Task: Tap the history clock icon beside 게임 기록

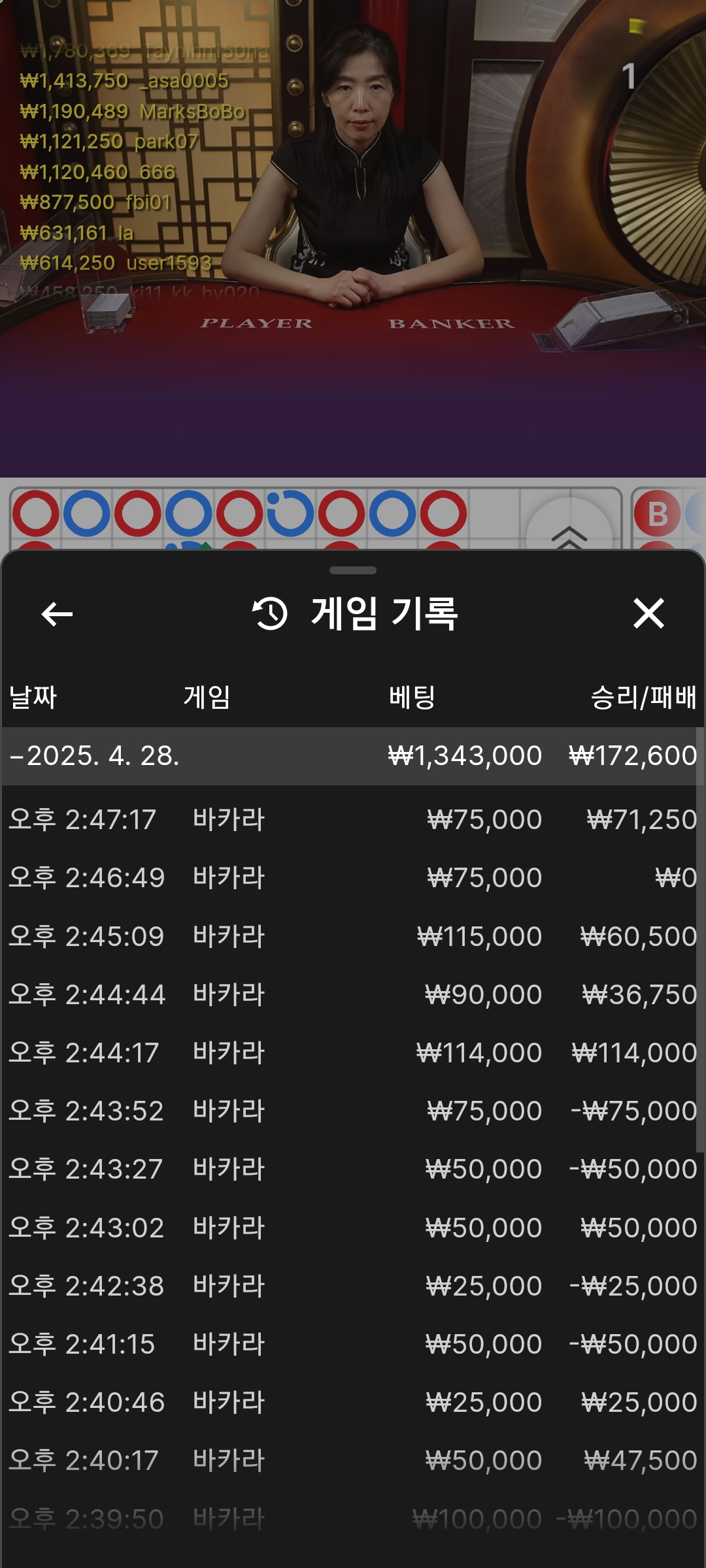Action: [x=270, y=613]
